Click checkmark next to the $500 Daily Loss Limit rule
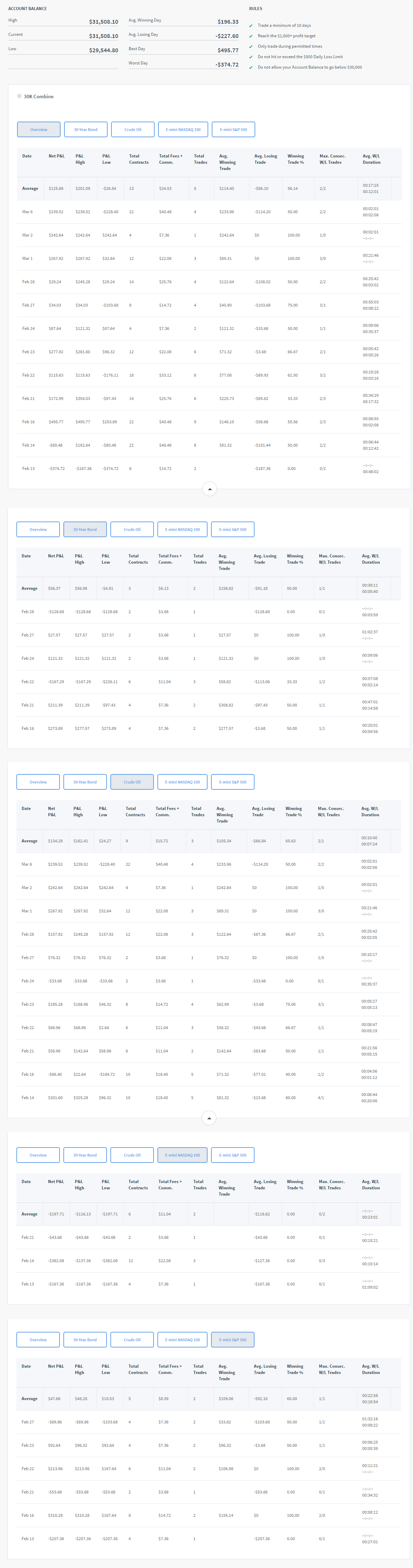Screen dimensions: 413x1568 [251, 57]
